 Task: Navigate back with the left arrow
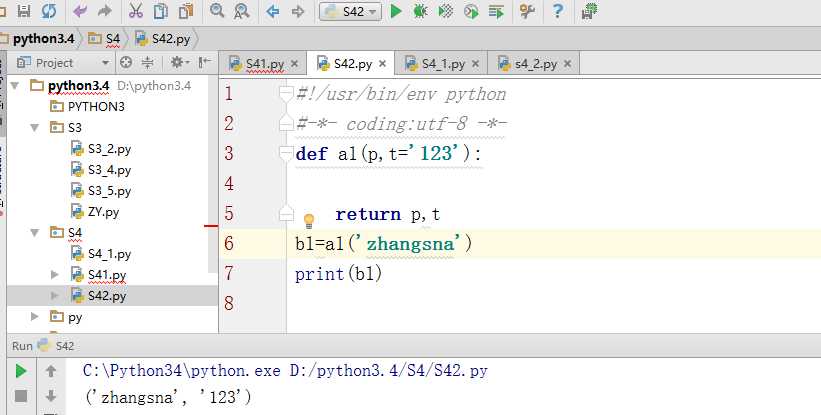click(x=272, y=11)
